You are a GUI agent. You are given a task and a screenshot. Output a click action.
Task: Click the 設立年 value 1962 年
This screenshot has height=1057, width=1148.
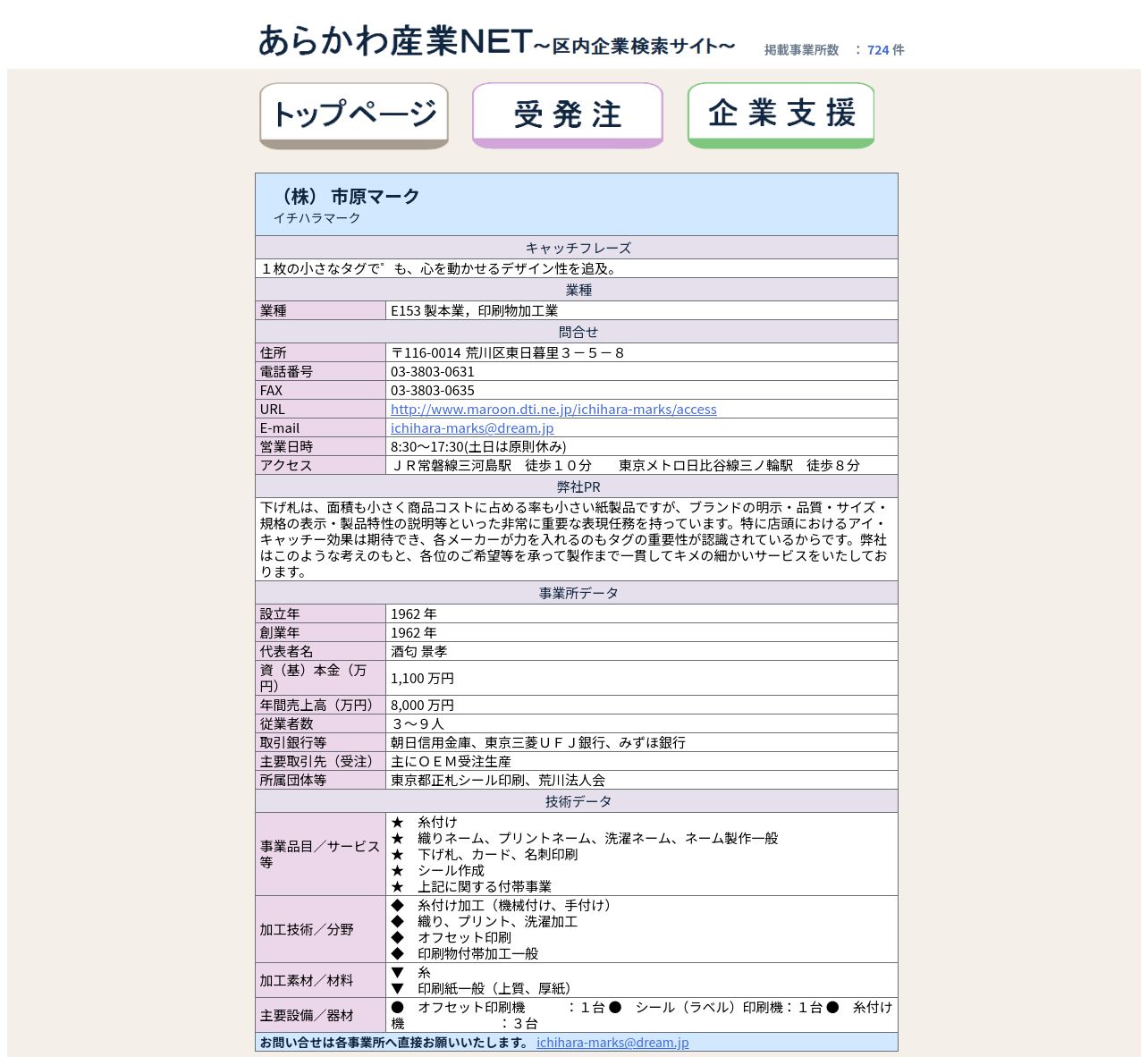[414, 614]
